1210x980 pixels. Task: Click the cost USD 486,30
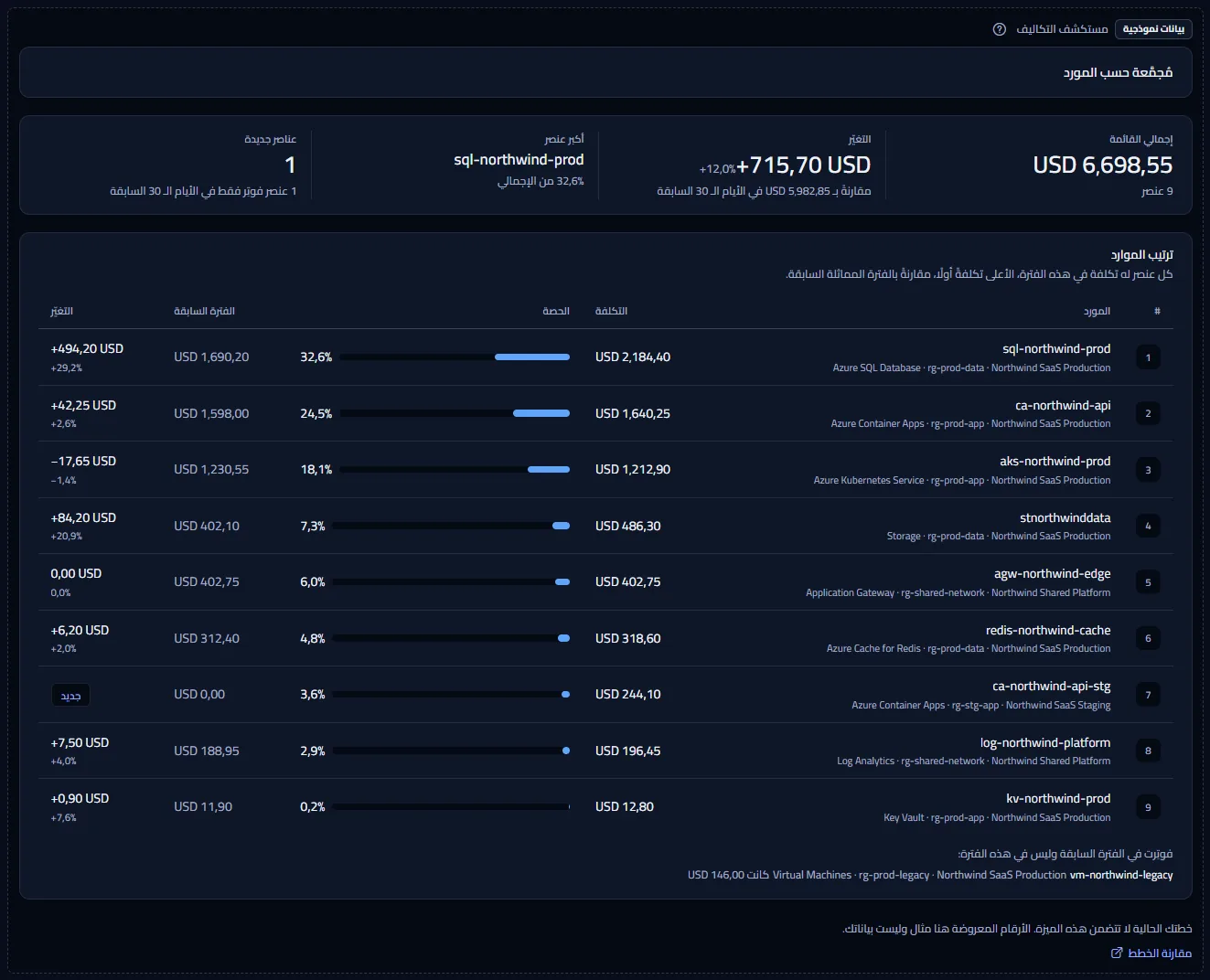(628, 526)
